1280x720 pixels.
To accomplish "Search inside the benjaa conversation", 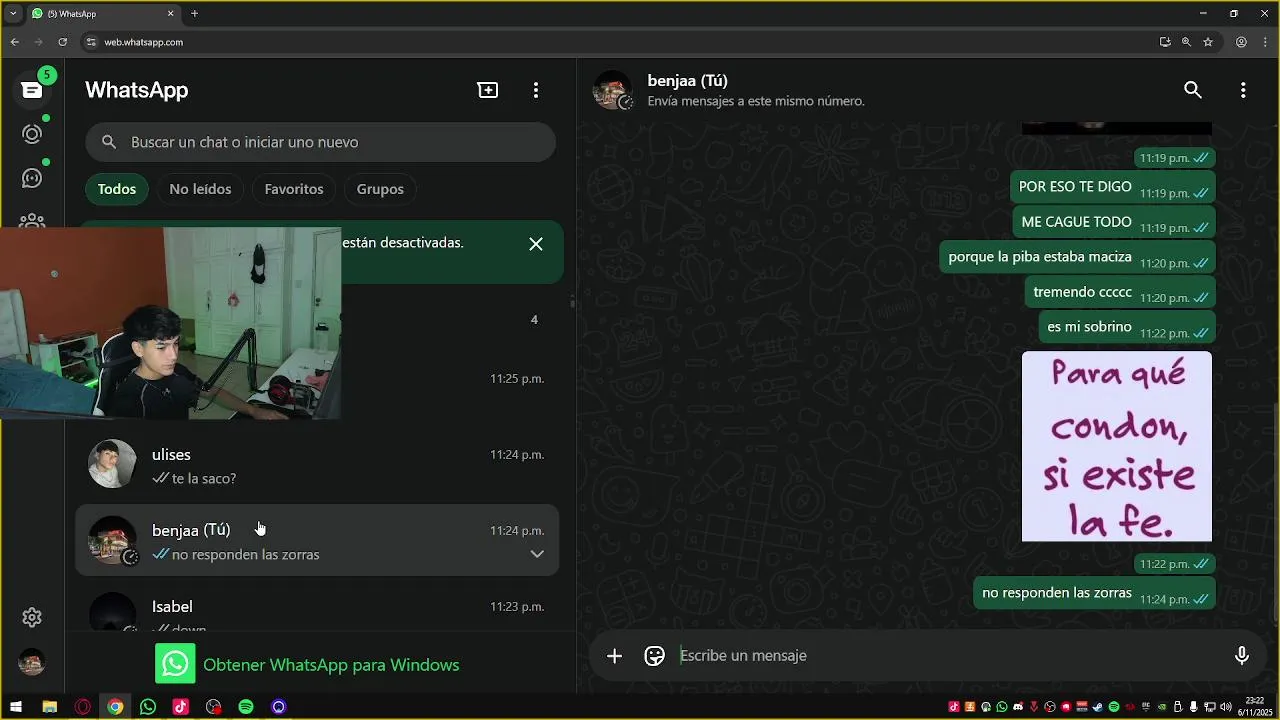I will point(1193,90).
